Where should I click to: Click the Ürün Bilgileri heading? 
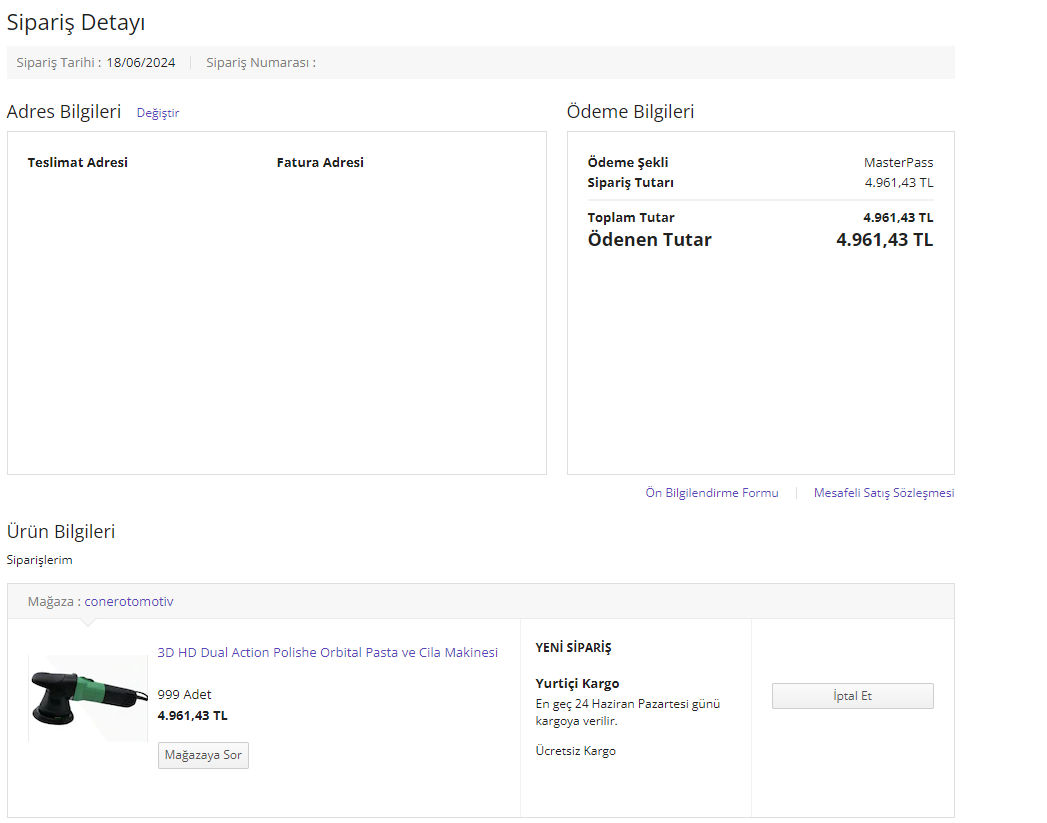pyautogui.click(x=61, y=531)
